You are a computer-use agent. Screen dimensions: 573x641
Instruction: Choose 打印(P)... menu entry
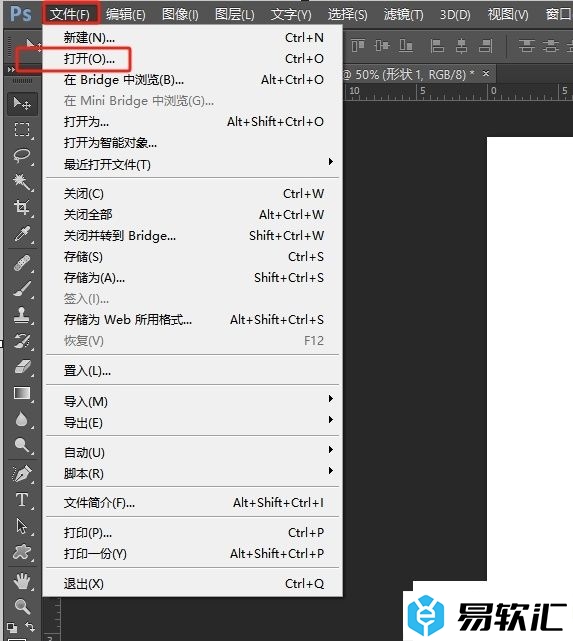(192, 533)
